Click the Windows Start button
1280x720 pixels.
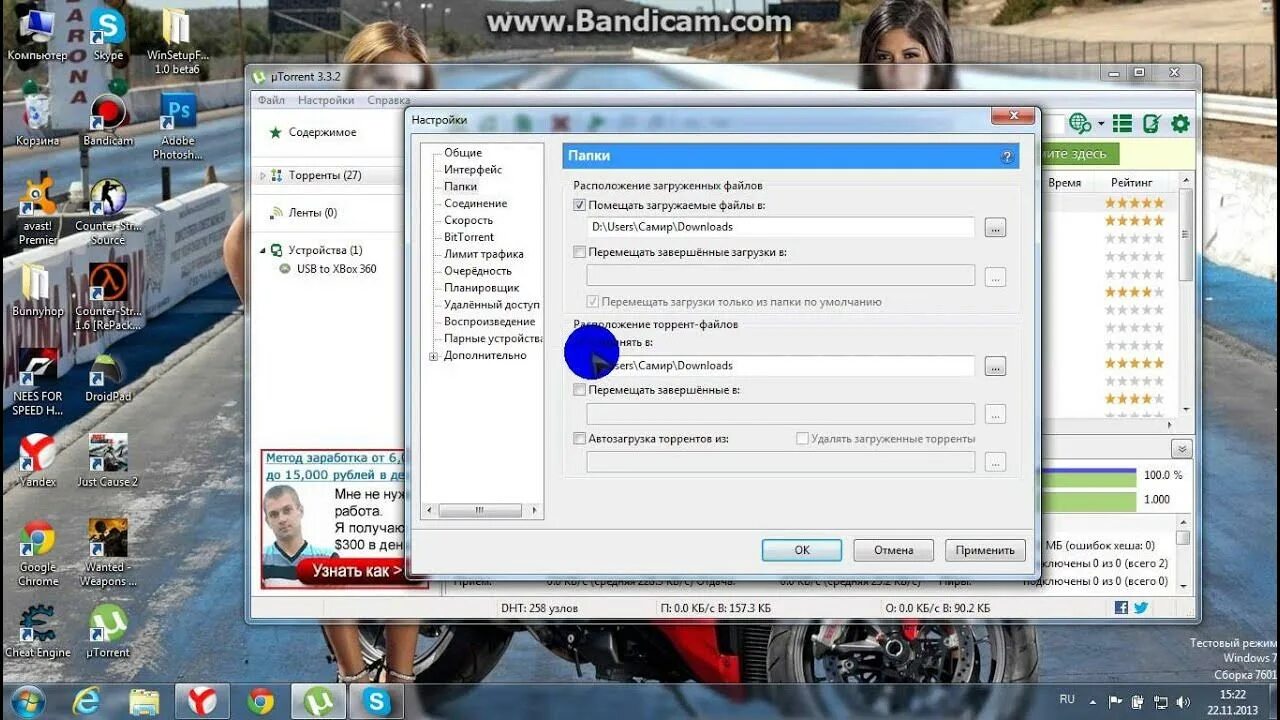pyautogui.click(x=27, y=700)
